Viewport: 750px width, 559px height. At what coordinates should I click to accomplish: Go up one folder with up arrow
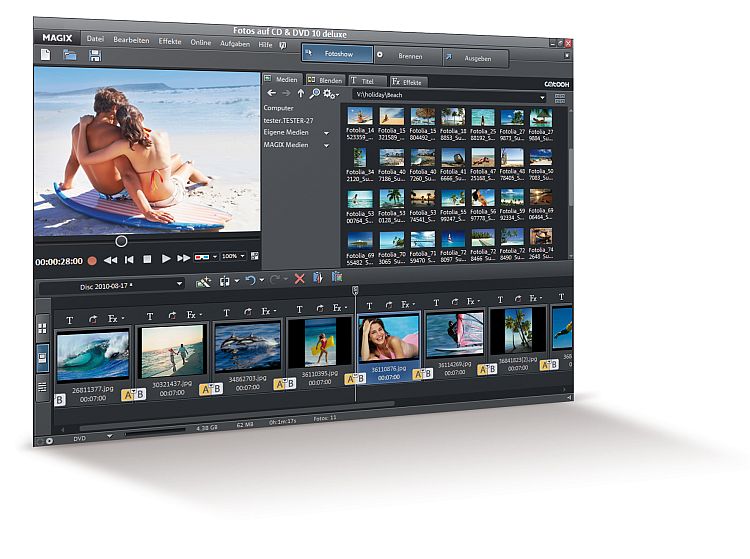[x=300, y=93]
